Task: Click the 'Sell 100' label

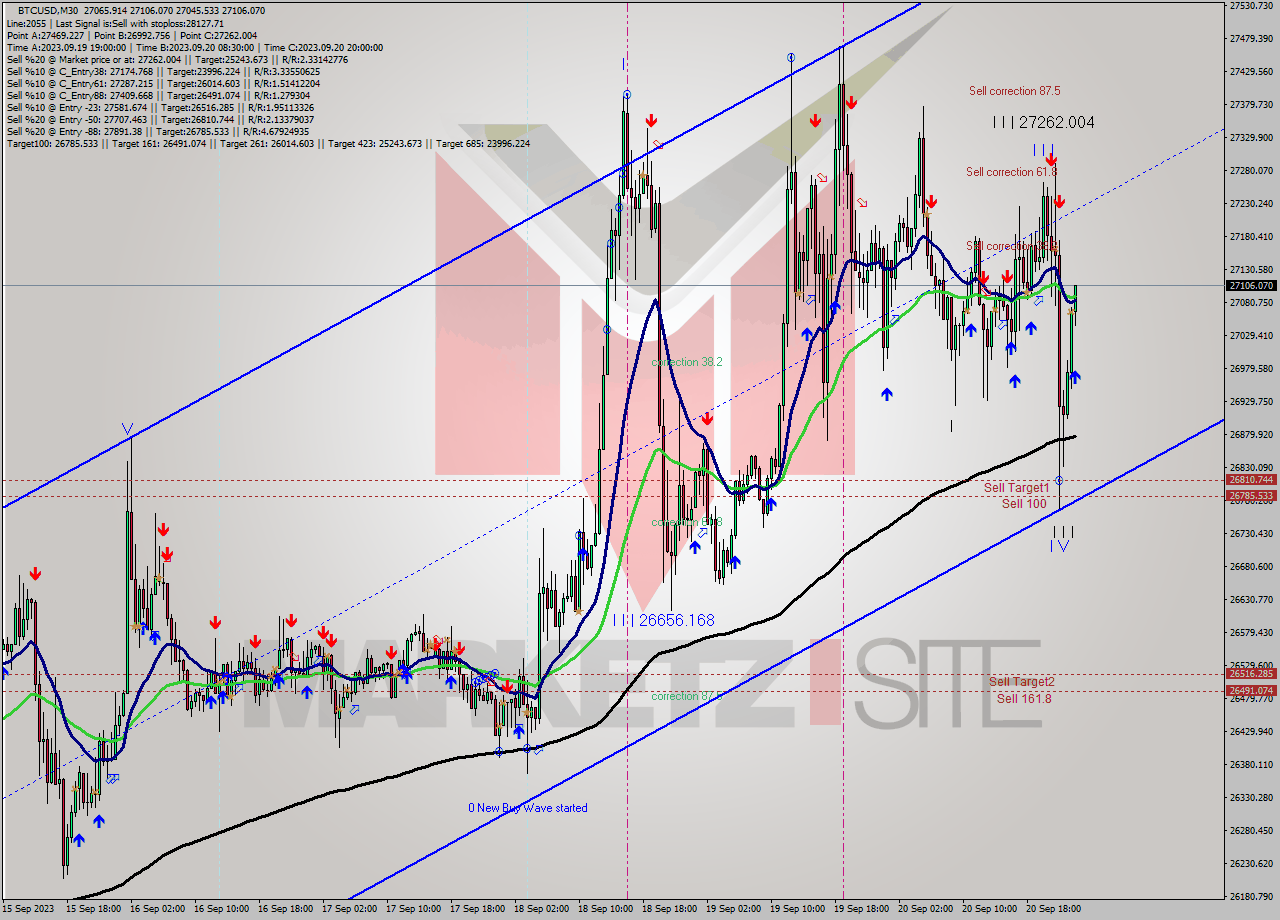Action: coord(1024,504)
